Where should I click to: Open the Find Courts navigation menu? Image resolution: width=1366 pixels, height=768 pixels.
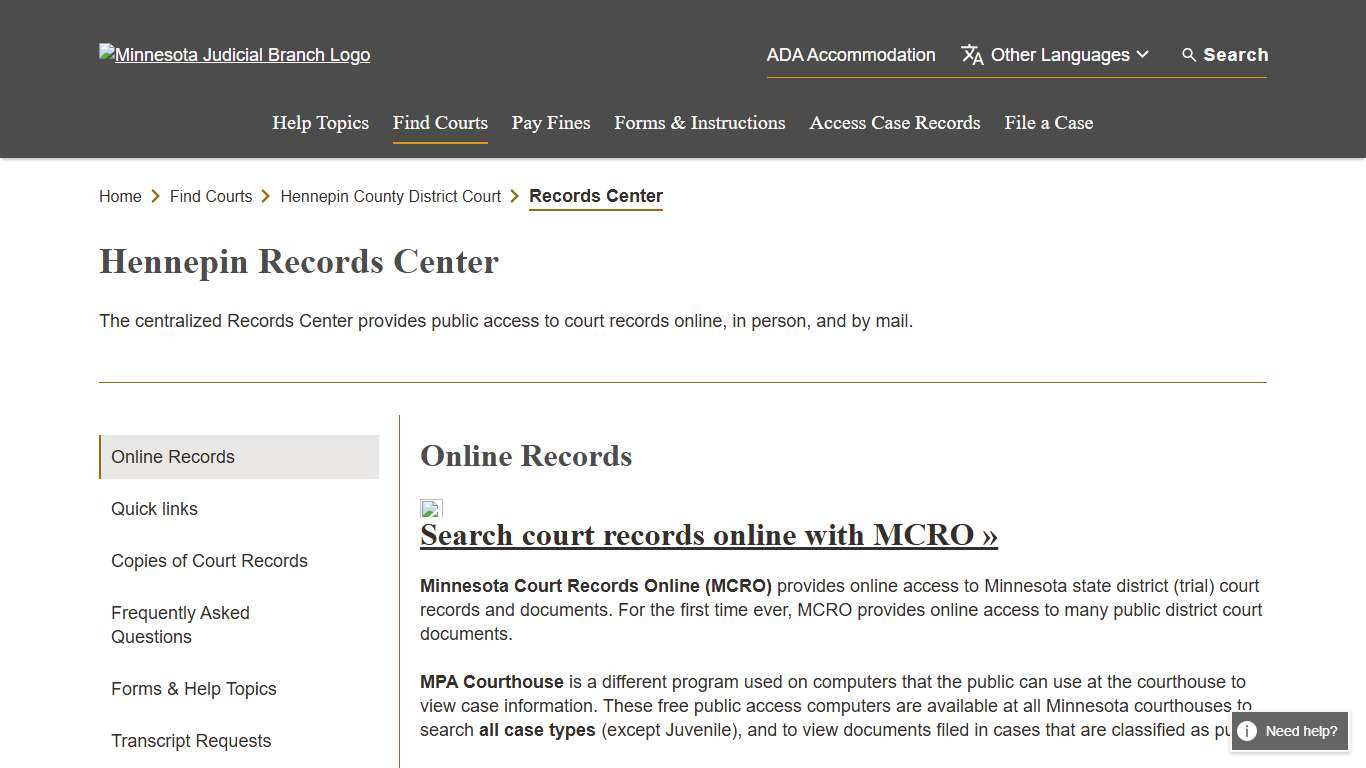(x=440, y=122)
